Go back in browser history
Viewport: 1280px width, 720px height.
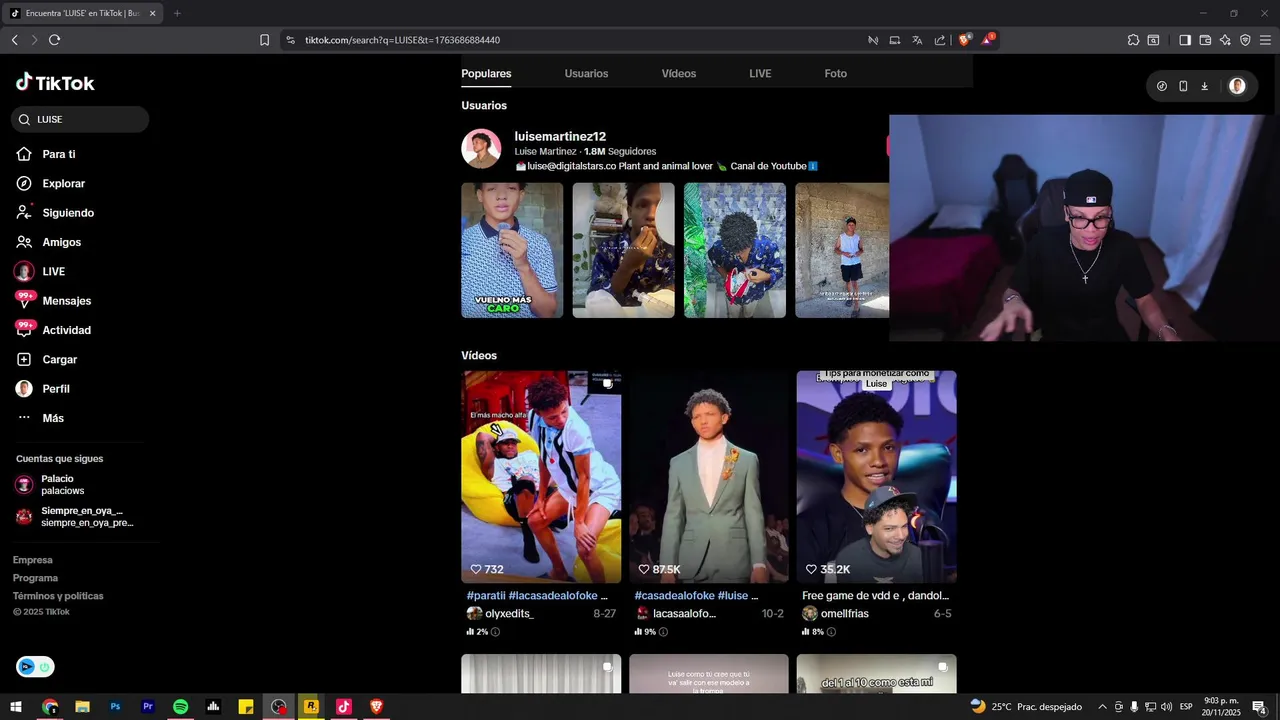[x=14, y=40]
